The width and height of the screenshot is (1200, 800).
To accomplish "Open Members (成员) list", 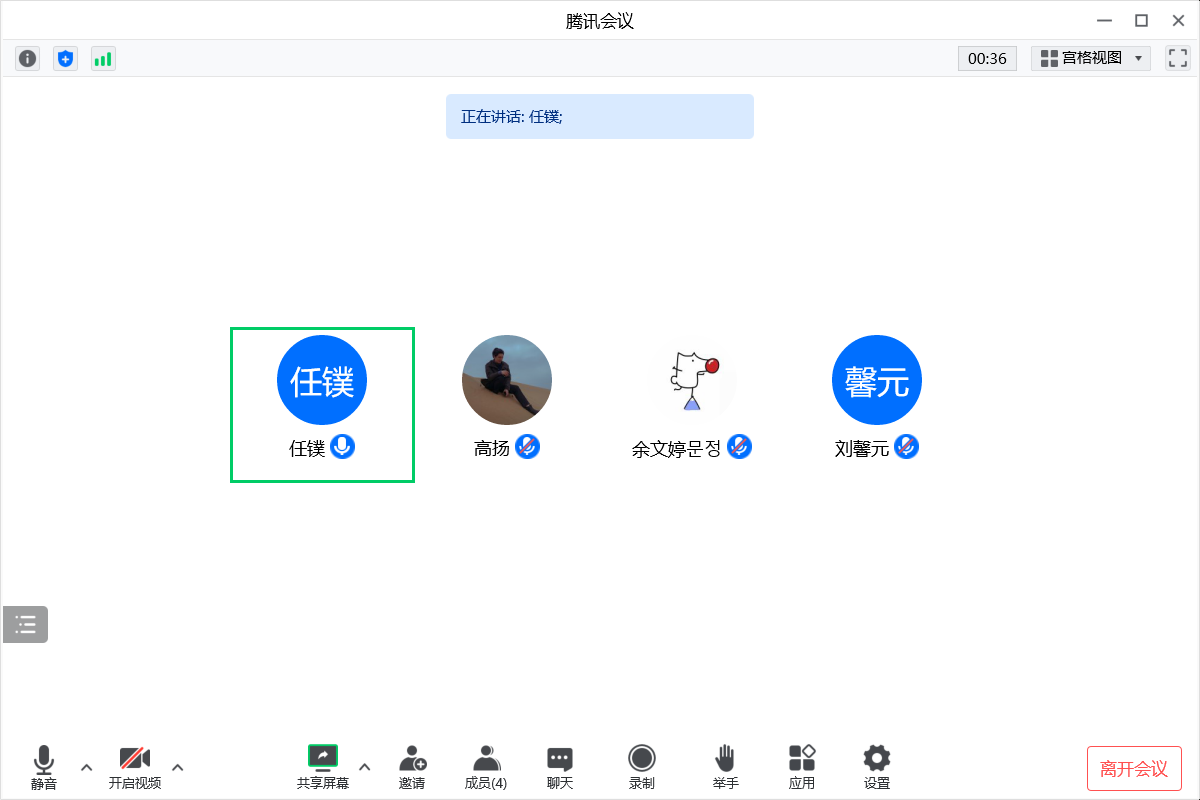I will click(x=486, y=767).
